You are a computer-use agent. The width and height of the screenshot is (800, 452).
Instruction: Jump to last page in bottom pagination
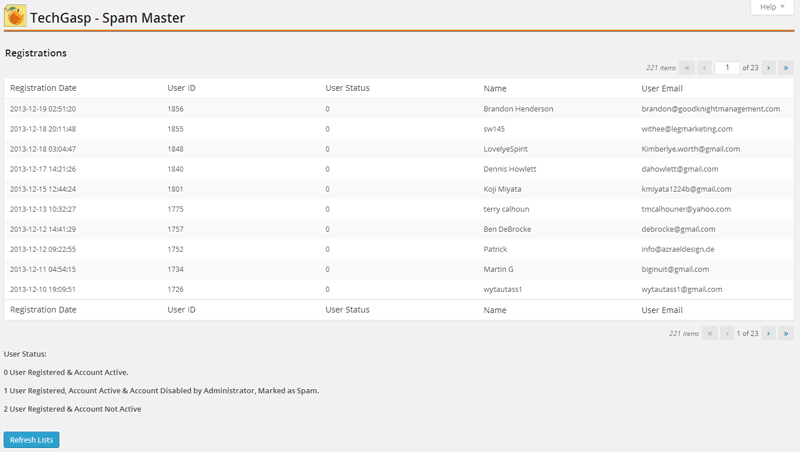(786, 333)
